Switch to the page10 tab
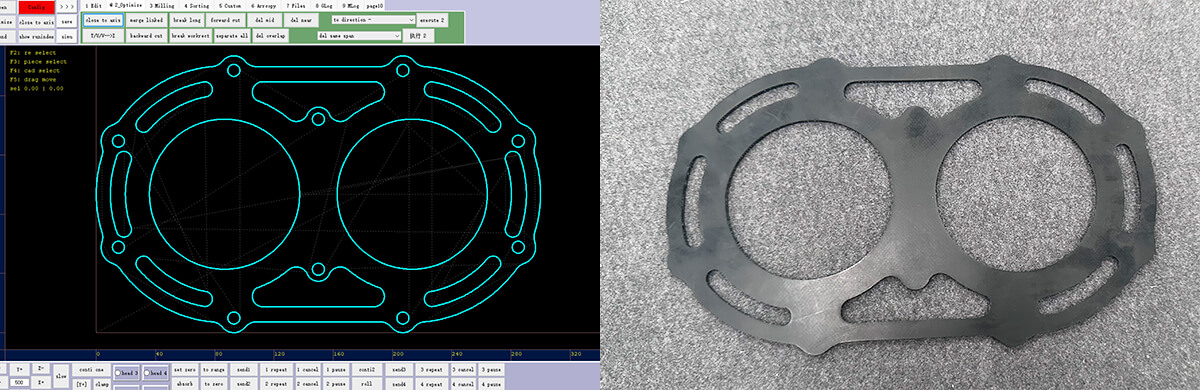This screenshot has height=390, width=1200. click(375, 6)
